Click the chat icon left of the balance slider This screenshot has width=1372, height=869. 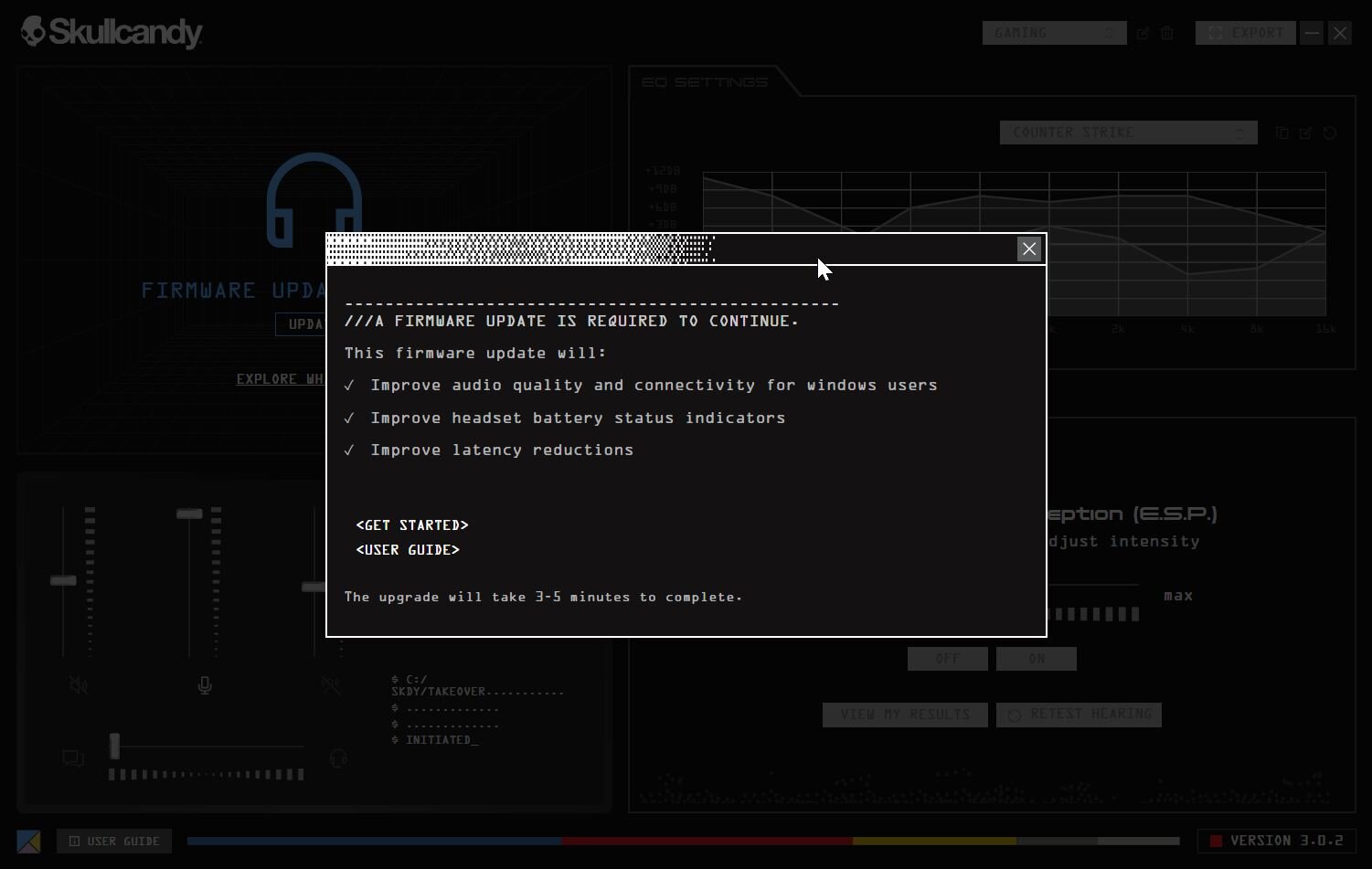pos(73,758)
